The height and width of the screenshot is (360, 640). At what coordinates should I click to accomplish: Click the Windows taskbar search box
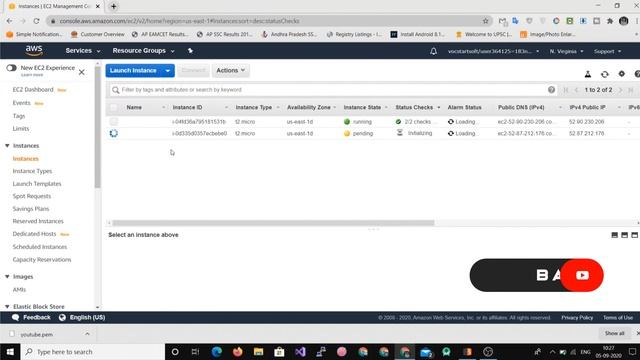[92, 351]
